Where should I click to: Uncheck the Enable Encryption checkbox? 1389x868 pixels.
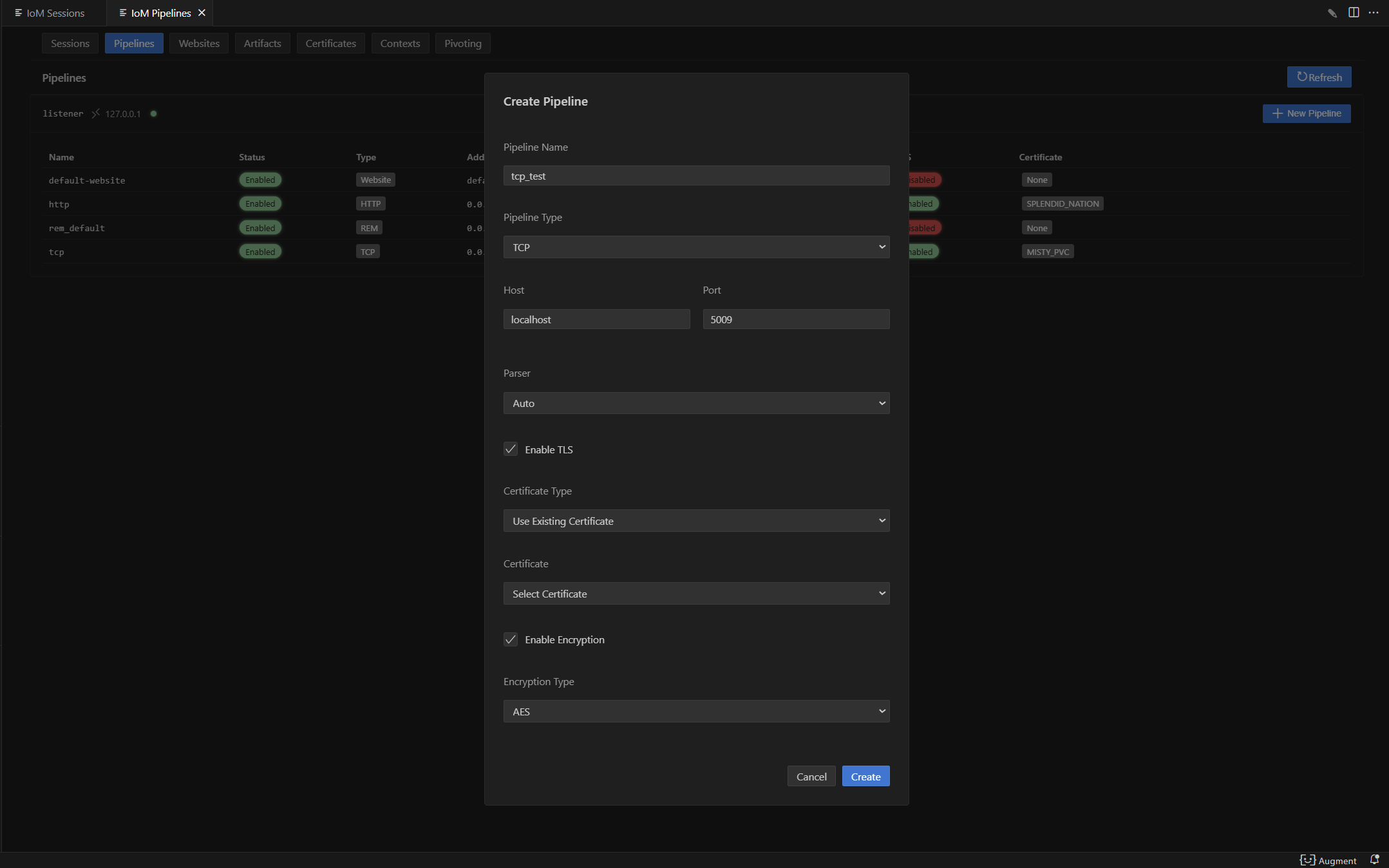pyautogui.click(x=511, y=639)
